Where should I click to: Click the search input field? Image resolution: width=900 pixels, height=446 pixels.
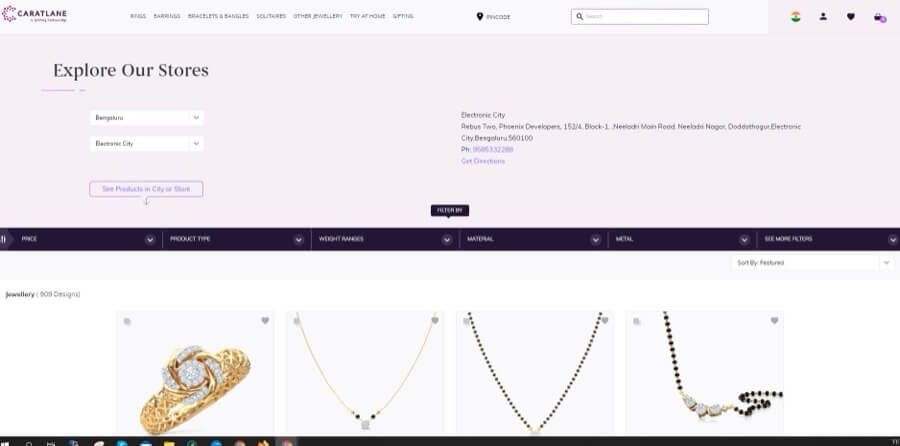tap(639, 17)
